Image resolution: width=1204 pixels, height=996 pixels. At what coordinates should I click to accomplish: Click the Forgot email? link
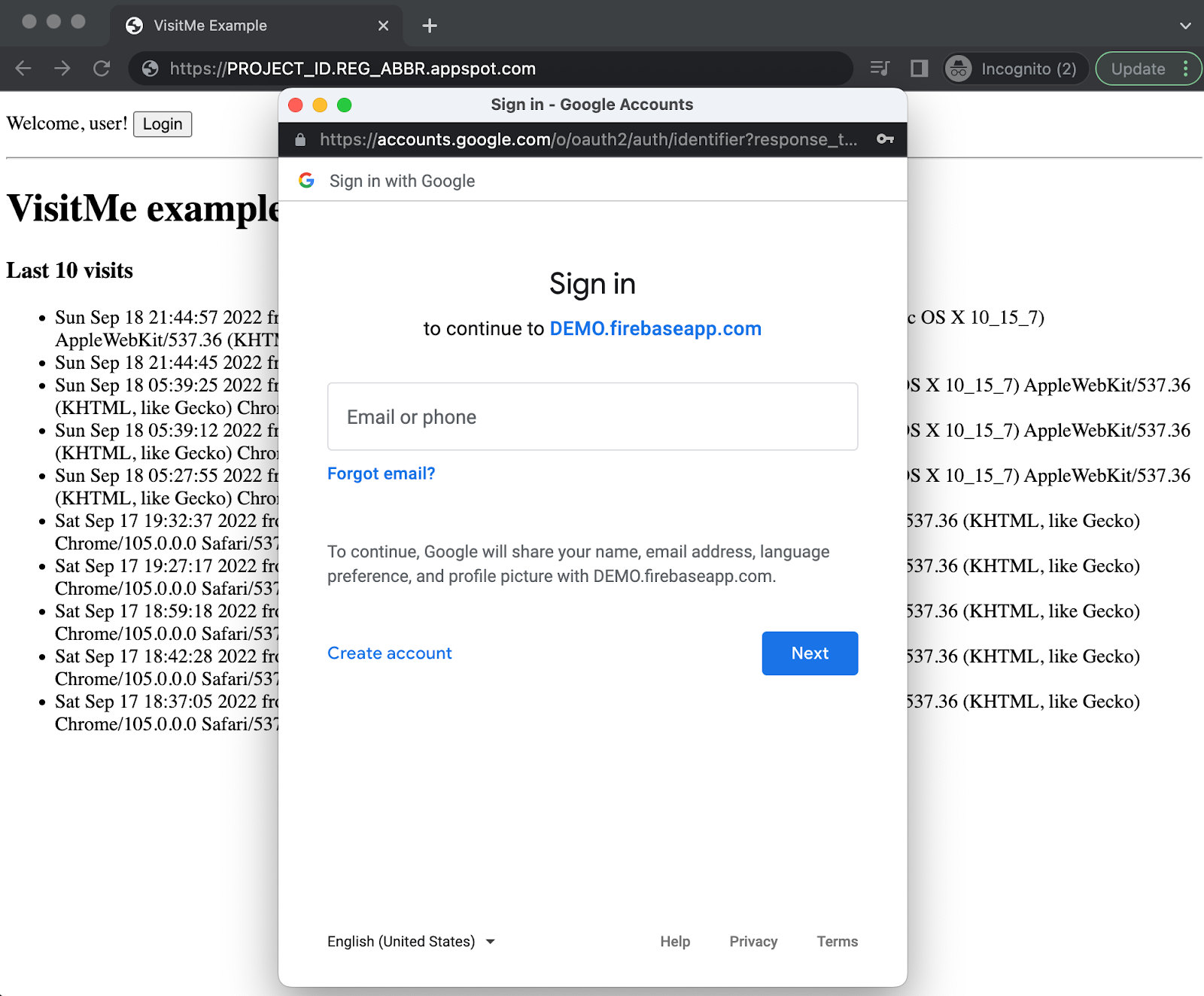pyautogui.click(x=381, y=474)
